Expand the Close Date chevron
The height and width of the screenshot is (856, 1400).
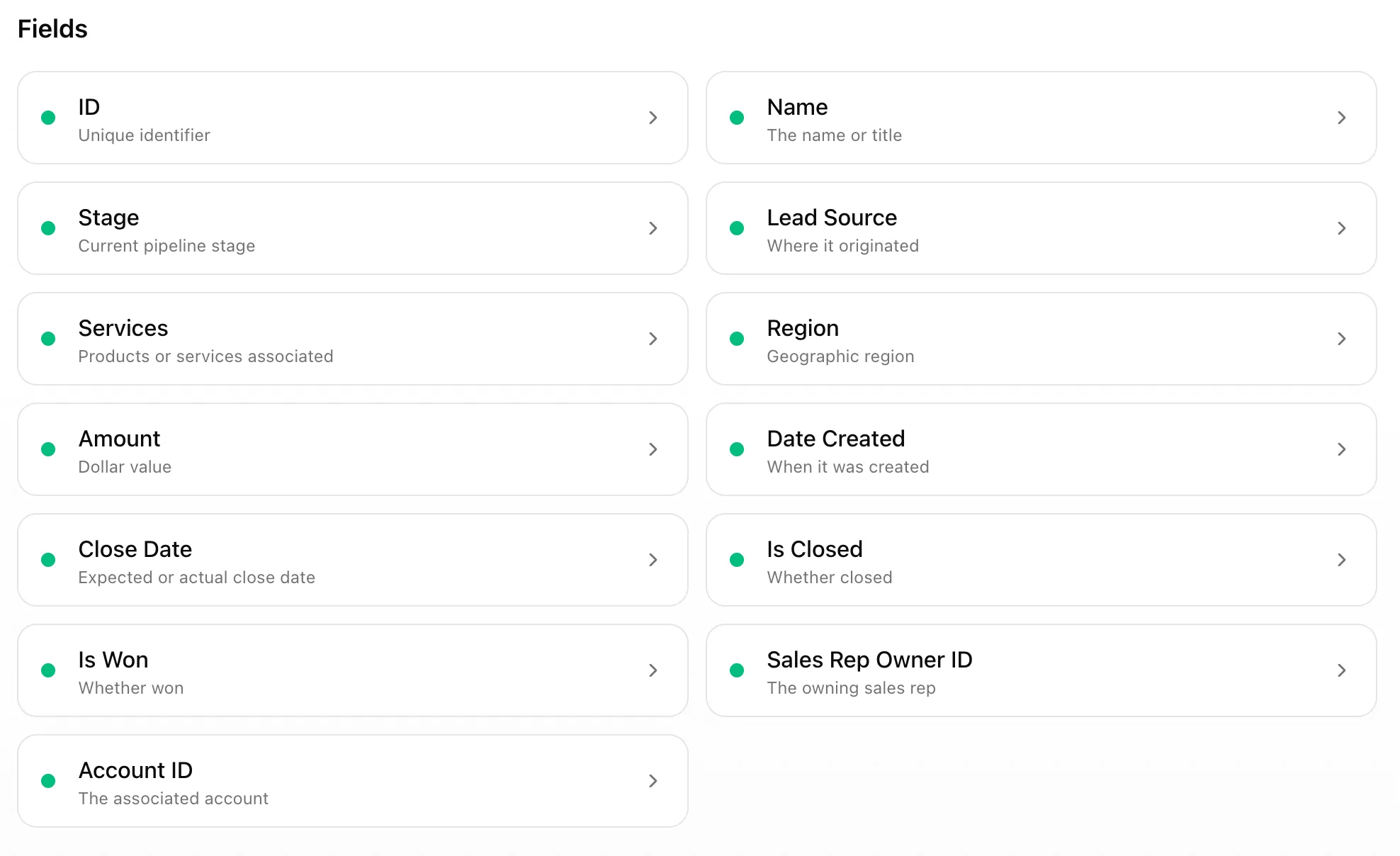pyautogui.click(x=653, y=560)
